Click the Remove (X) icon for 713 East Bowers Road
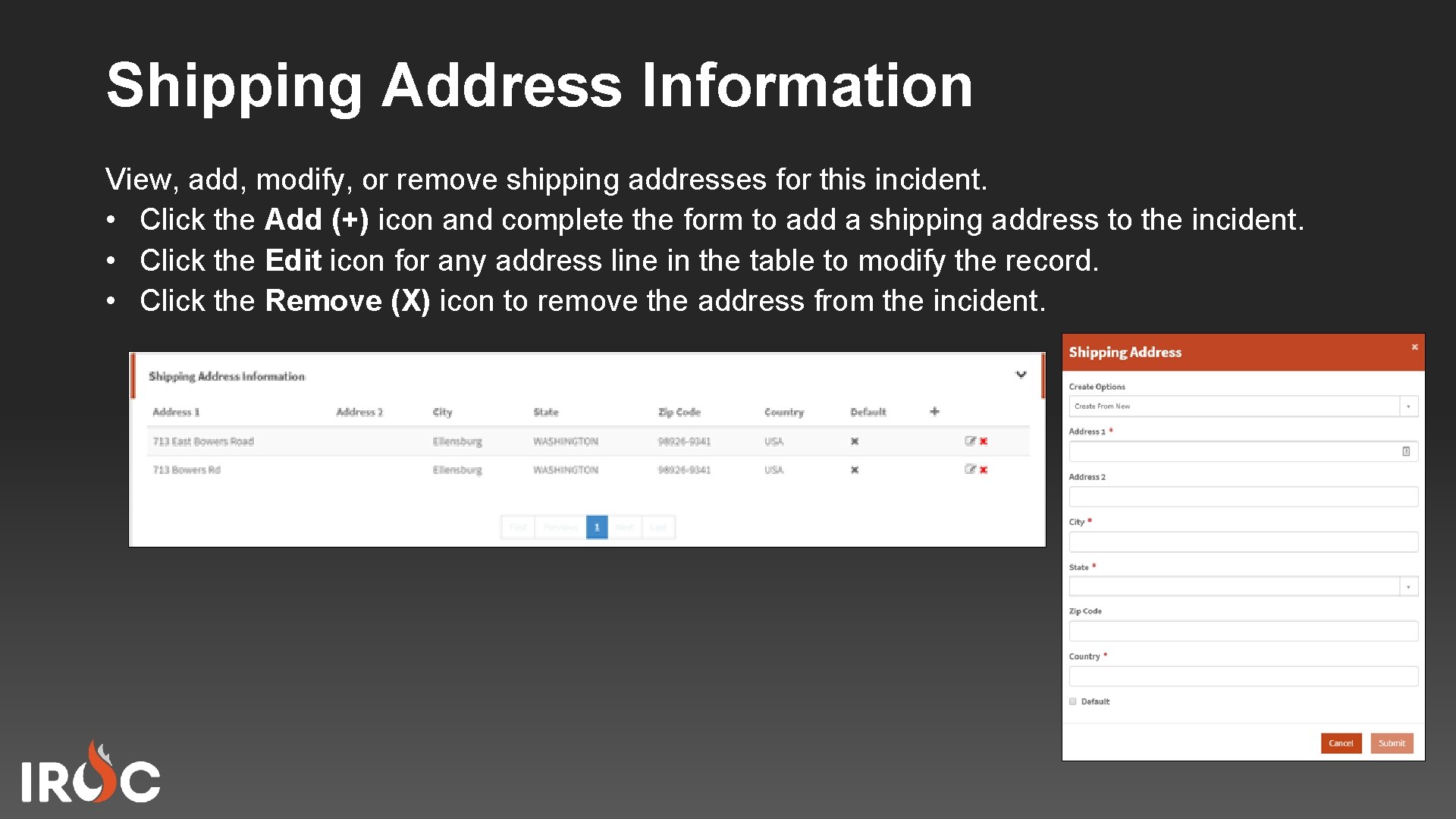 (984, 441)
